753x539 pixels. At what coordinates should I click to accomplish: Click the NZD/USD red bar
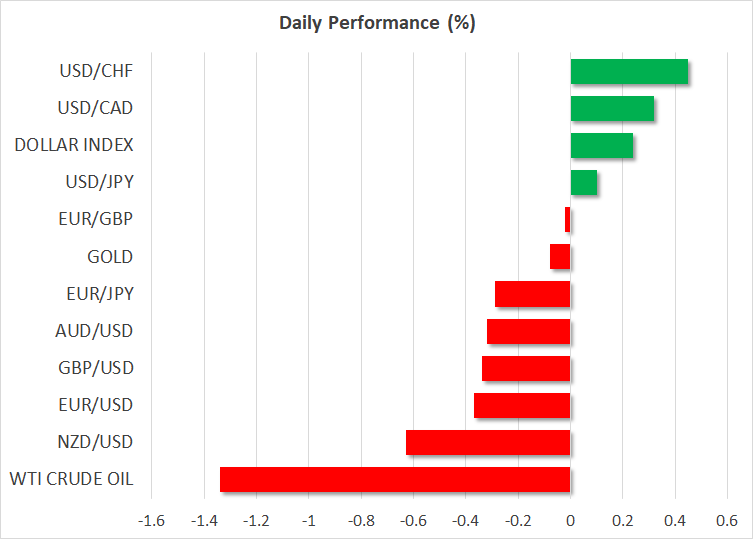(x=488, y=442)
